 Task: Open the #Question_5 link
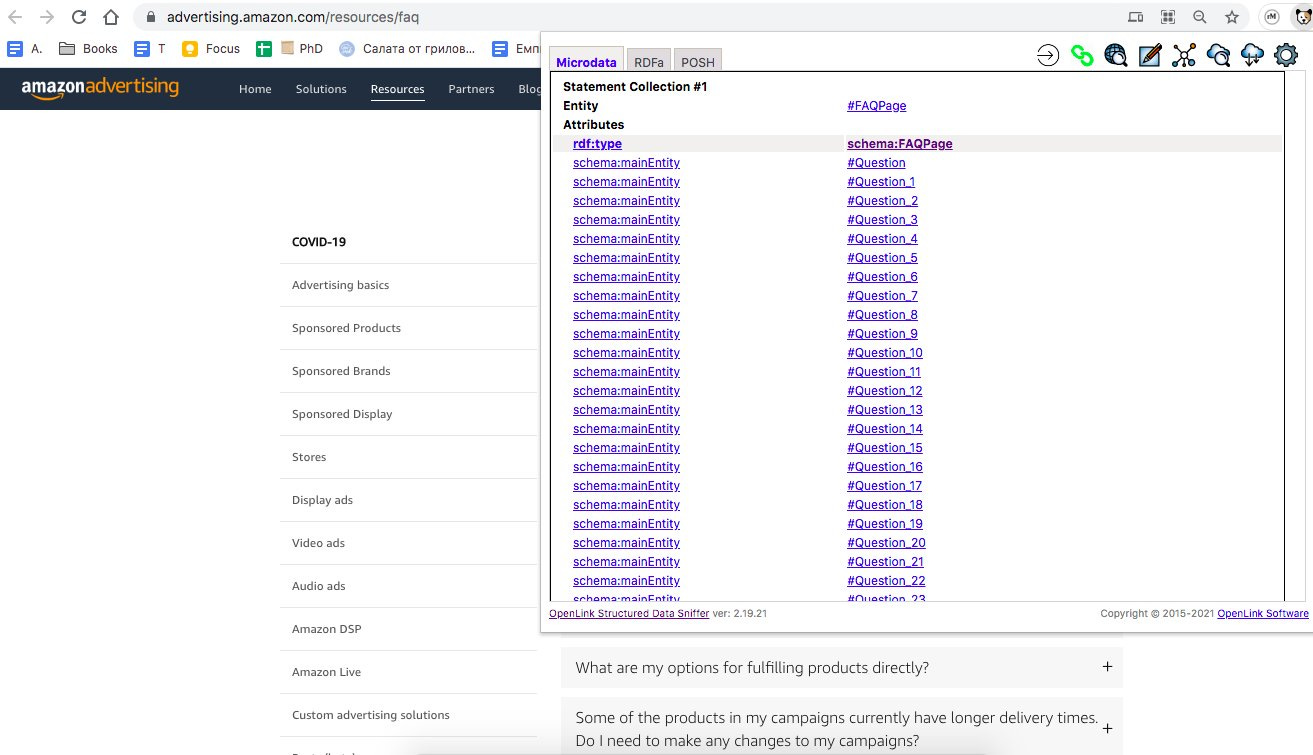pos(882,257)
